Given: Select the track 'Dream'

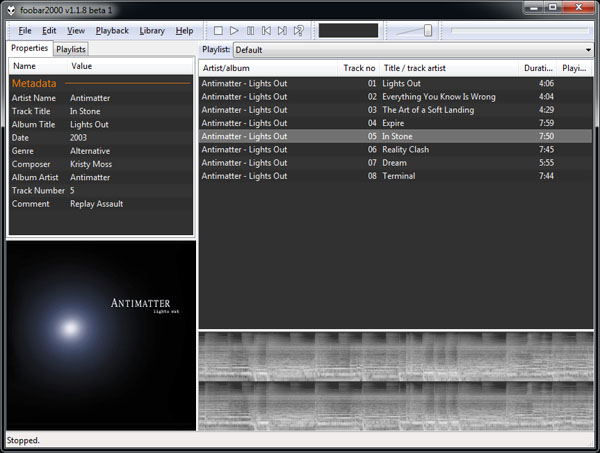Looking at the screenshot, I should click(x=395, y=163).
